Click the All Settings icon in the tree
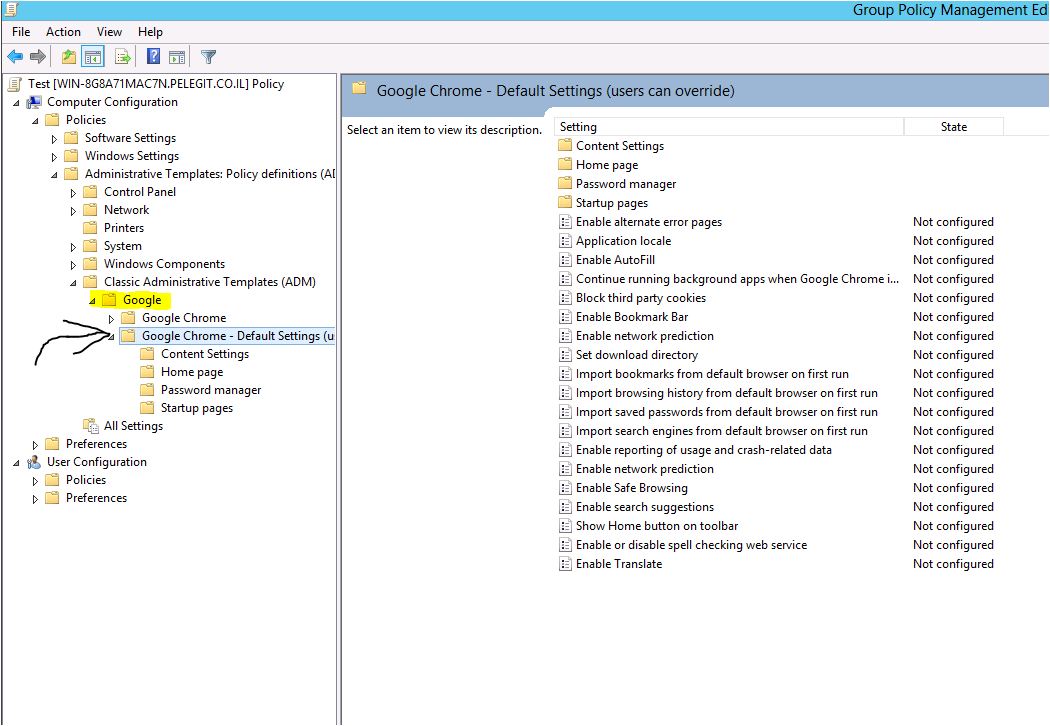 tap(90, 426)
